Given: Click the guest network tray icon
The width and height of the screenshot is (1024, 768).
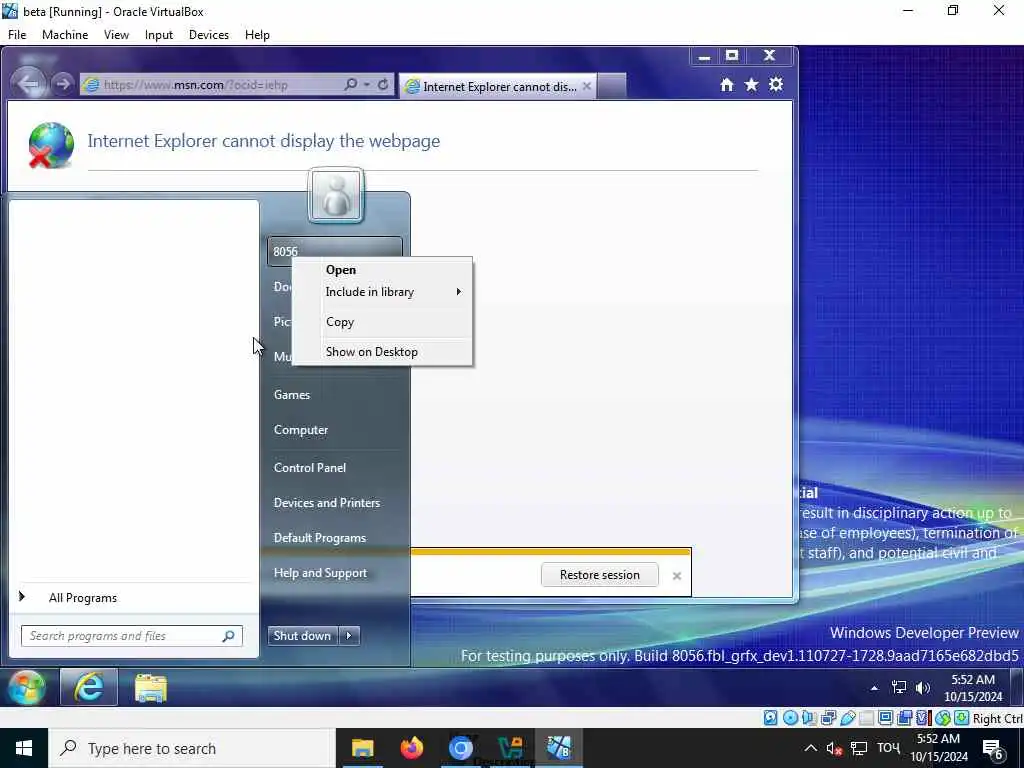Looking at the screenshot, I should pos(899,687).
